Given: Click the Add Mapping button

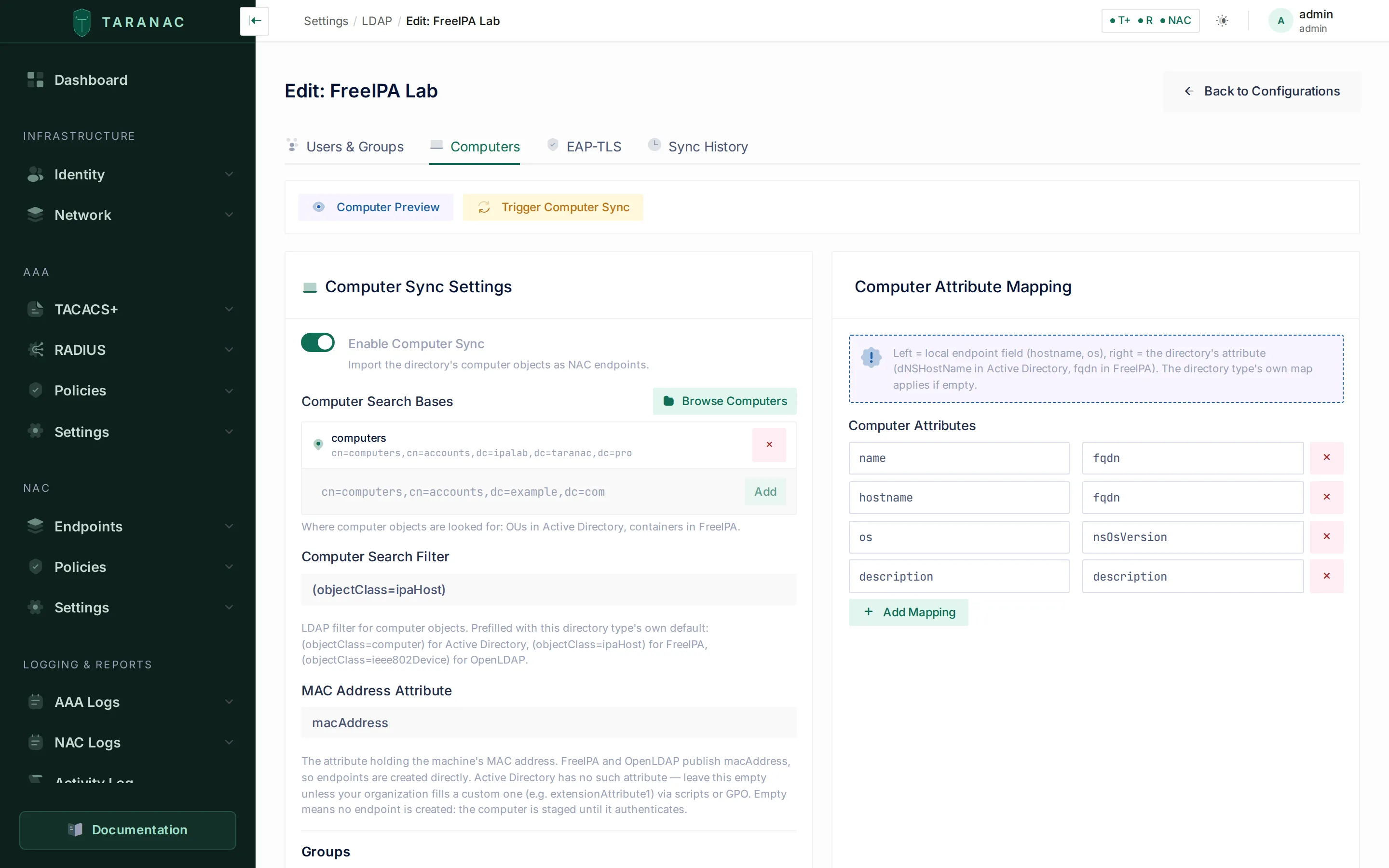Looking at the screenshot, I should click(909, 612).
